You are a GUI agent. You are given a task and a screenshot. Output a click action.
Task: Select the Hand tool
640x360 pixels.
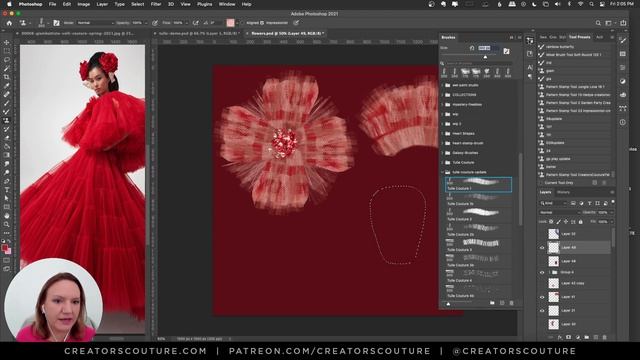click(x=7, y=216)
